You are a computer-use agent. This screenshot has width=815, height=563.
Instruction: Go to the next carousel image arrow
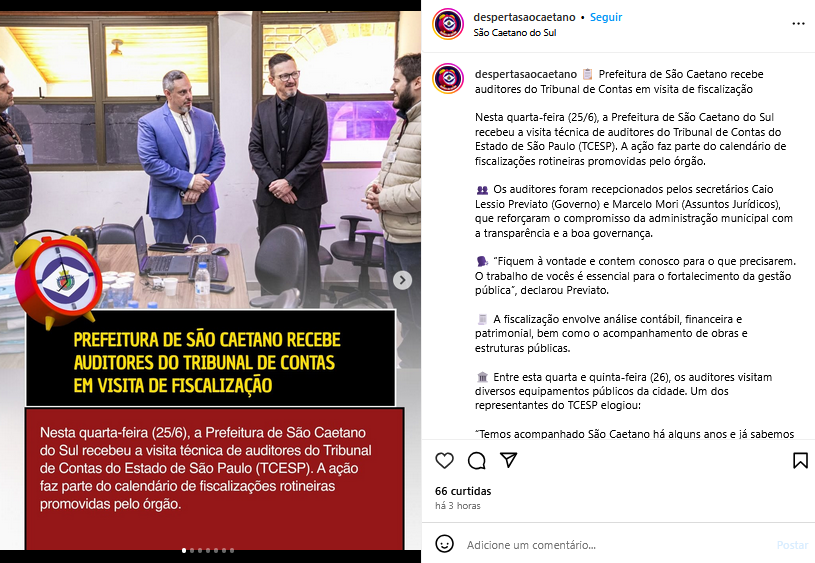pyautogui.click(x=402, y=280)
